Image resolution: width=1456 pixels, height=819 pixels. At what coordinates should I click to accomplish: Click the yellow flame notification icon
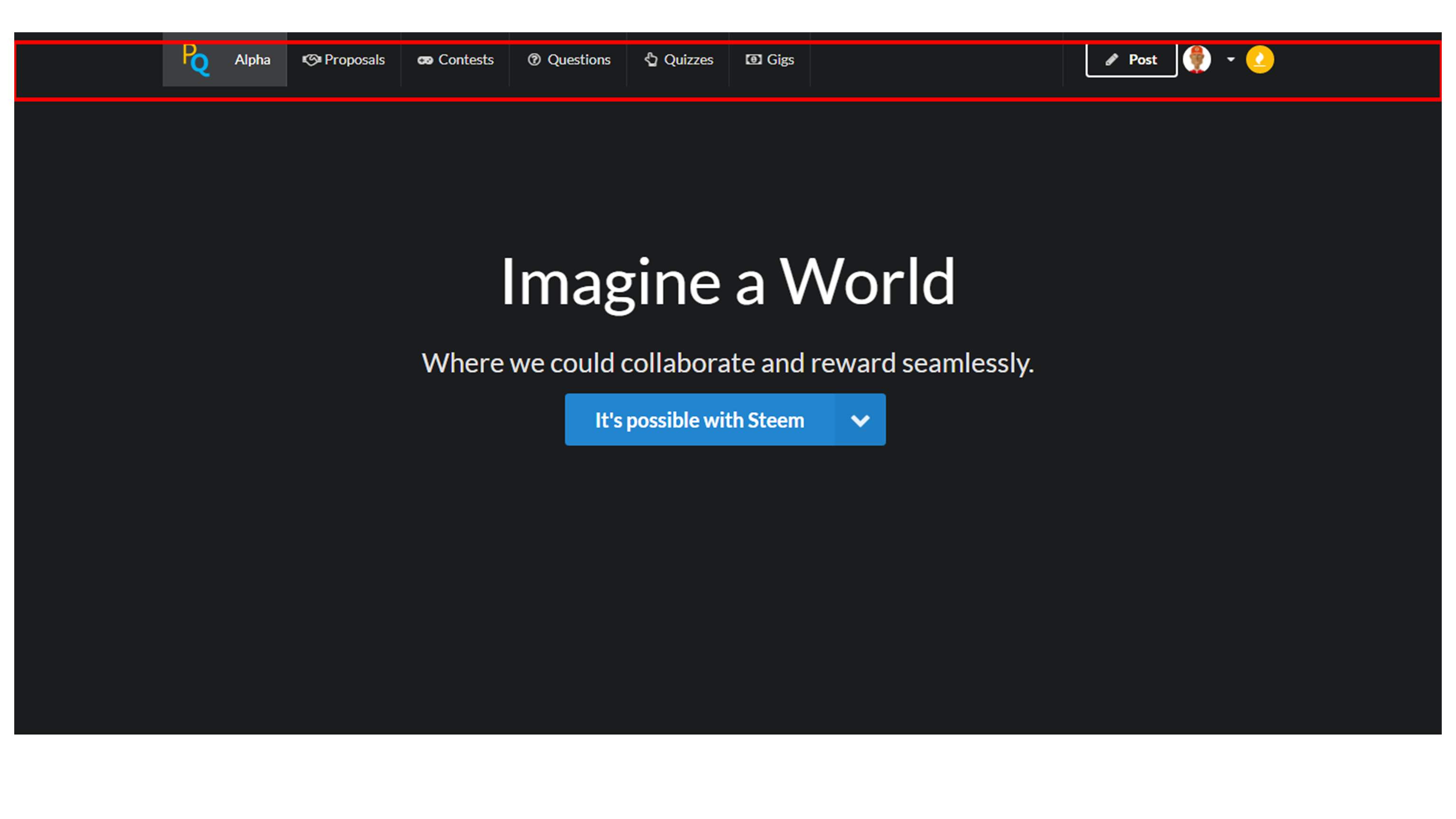(x=1260, y=59)
